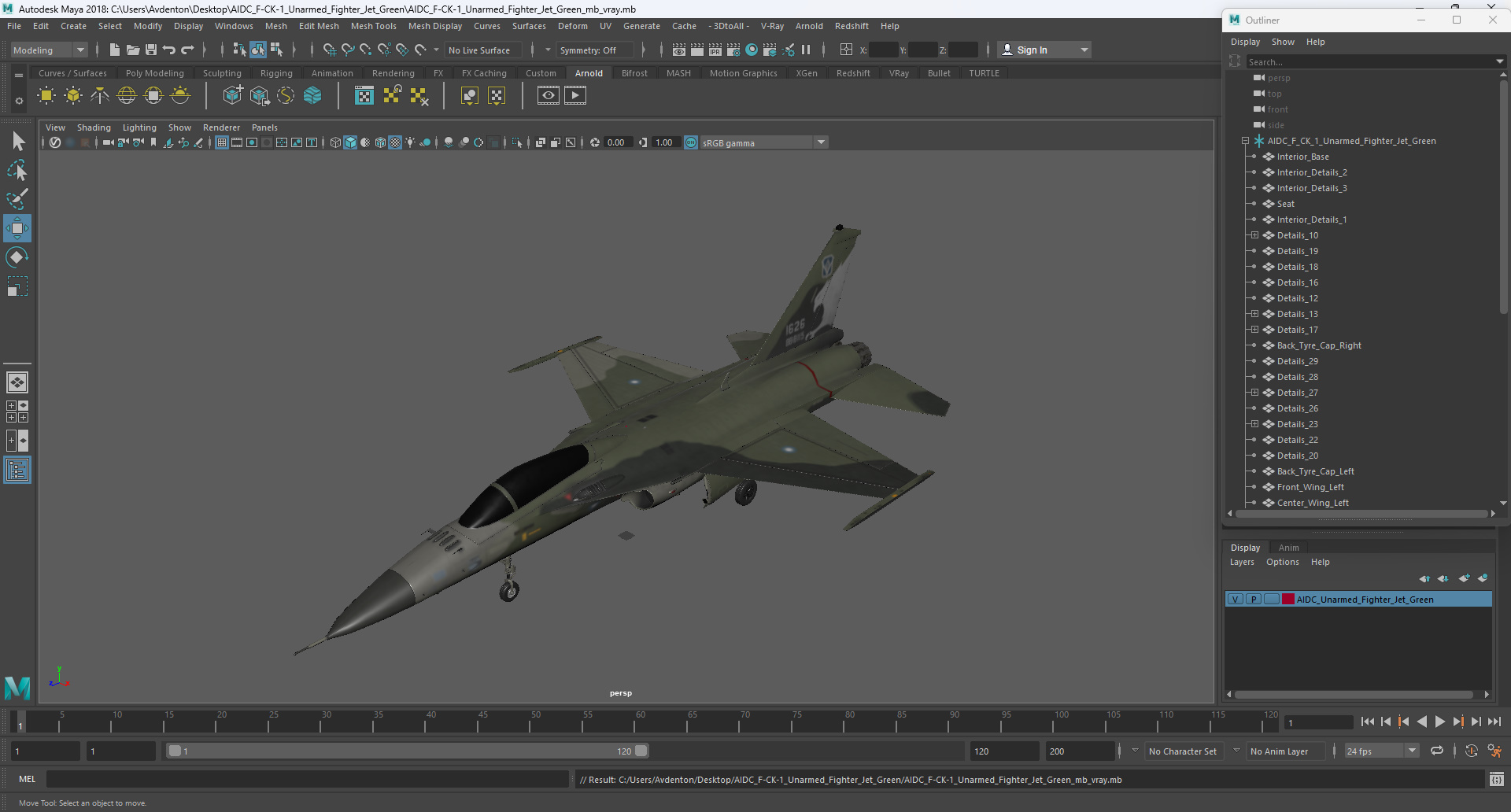Open a scene with folder icon
1511x812 pixels.
(x=132, y=50)
